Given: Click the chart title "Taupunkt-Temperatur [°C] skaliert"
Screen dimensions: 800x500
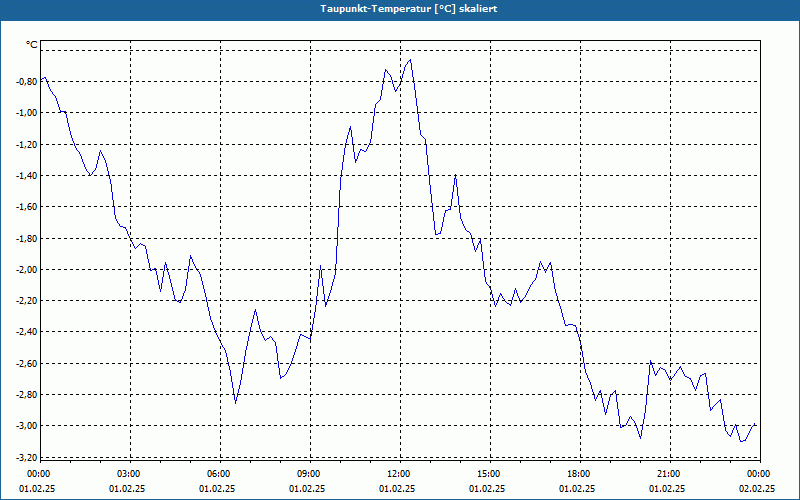Looking at the screenshot, I should point(409,9).
